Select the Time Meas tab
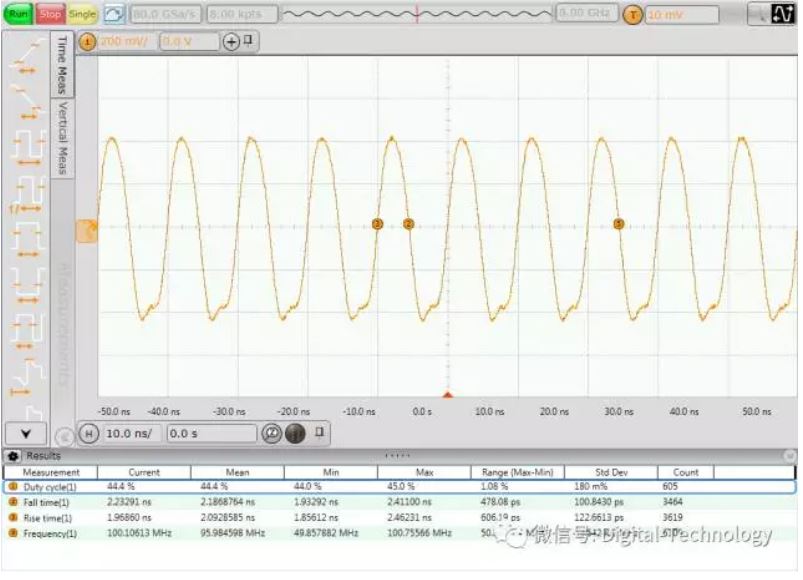803x580 pixels. (62, 65)
